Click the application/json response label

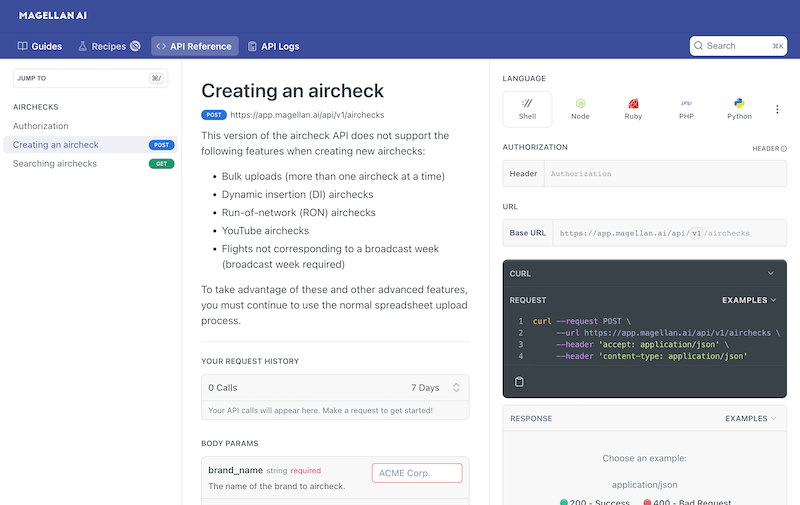(644, 485)
